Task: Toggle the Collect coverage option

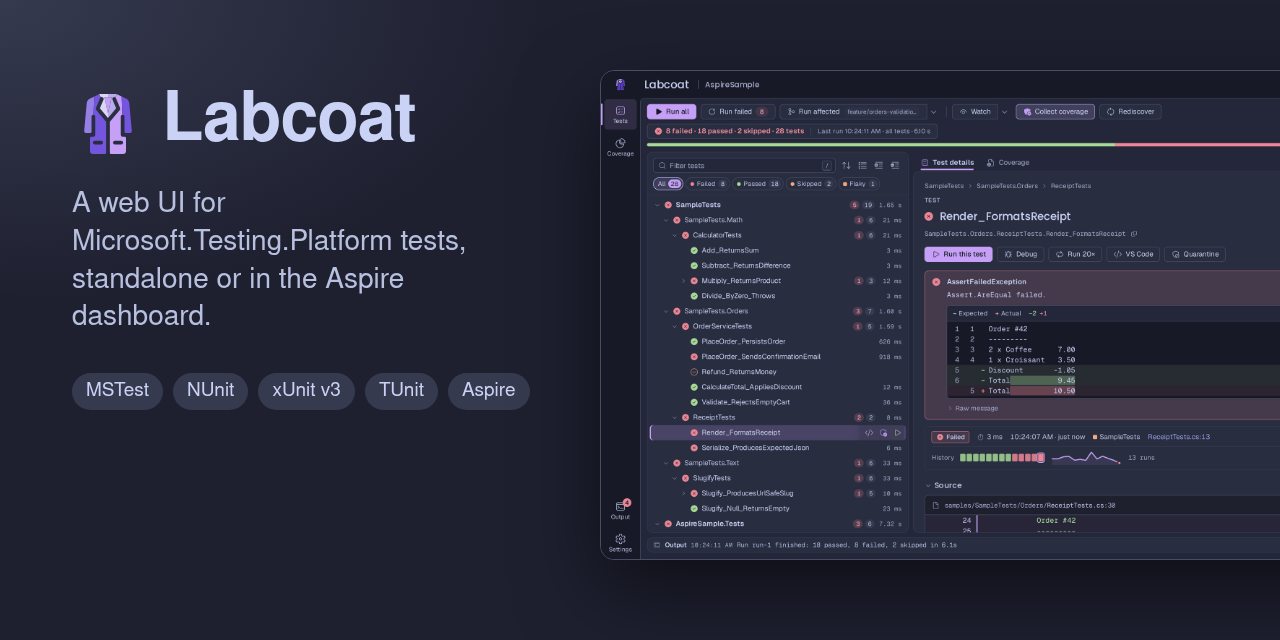Action: tap(1055, 112)
